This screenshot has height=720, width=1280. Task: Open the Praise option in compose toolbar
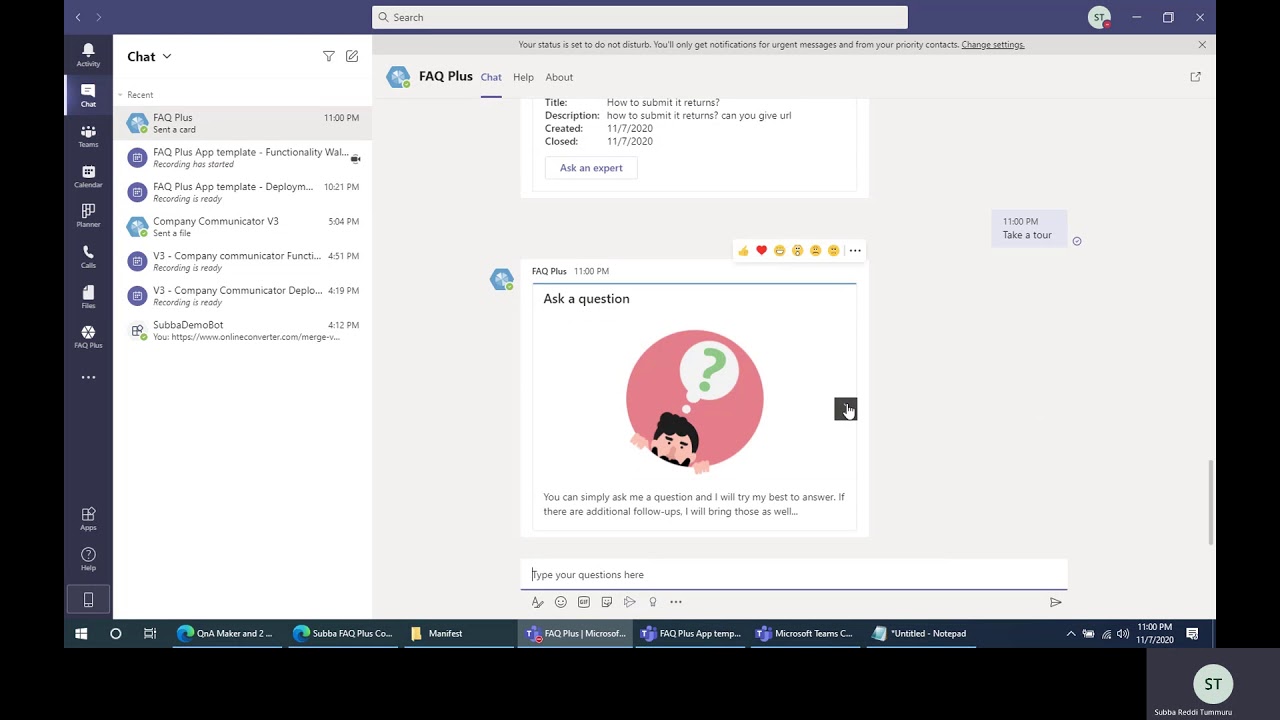click(x=653, y=602)
